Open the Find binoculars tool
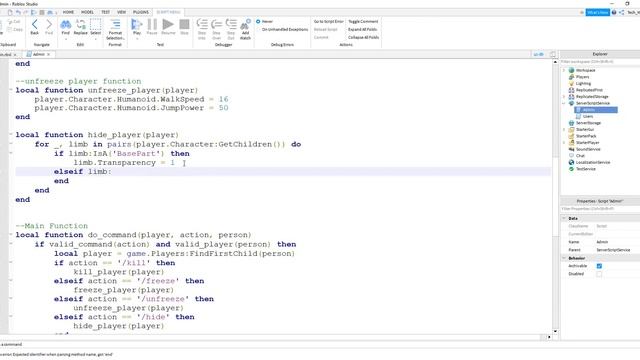 click(65, 26)
